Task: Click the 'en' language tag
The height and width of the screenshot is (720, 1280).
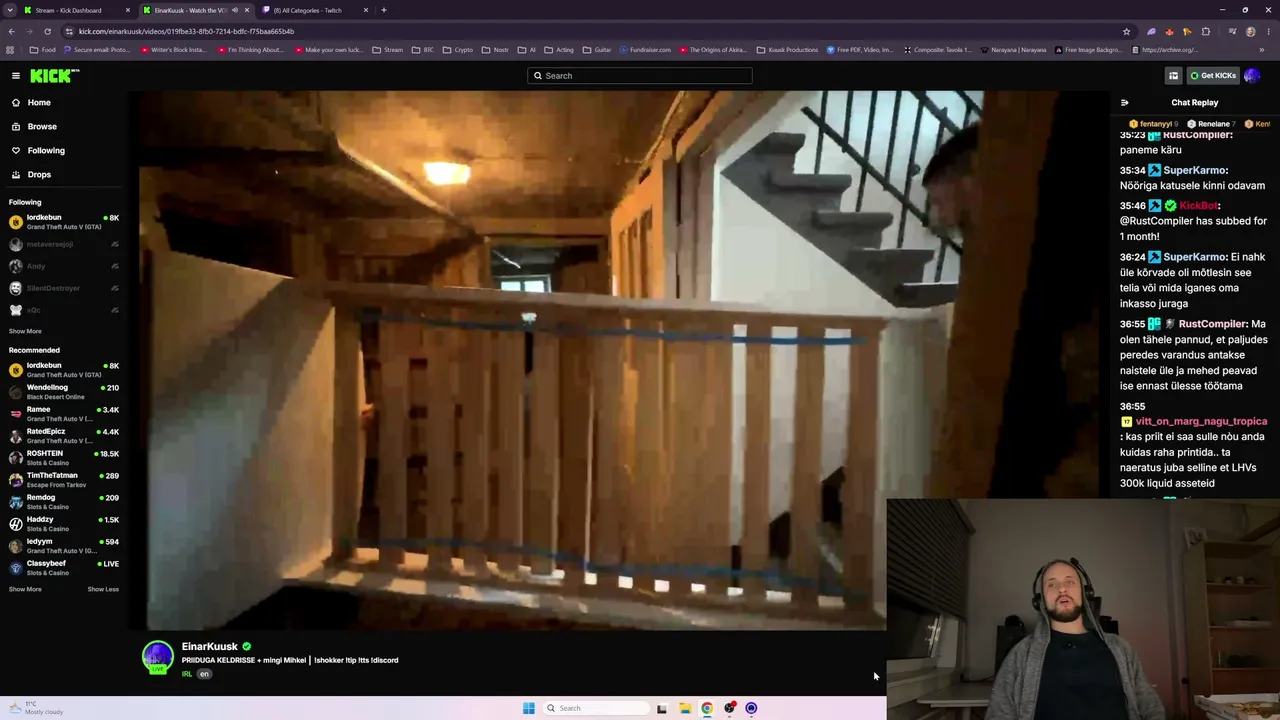Action: pyautogui.click(x=204, y=674)
